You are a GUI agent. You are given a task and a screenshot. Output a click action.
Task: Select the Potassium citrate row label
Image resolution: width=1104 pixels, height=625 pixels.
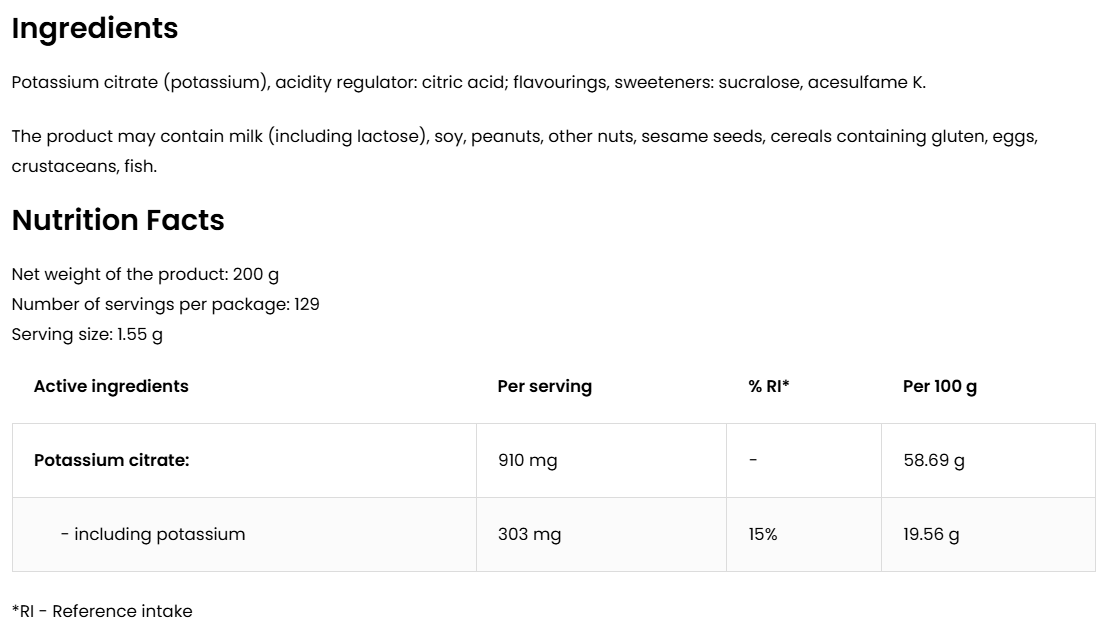pyautogui.click(x=111, y=460)
